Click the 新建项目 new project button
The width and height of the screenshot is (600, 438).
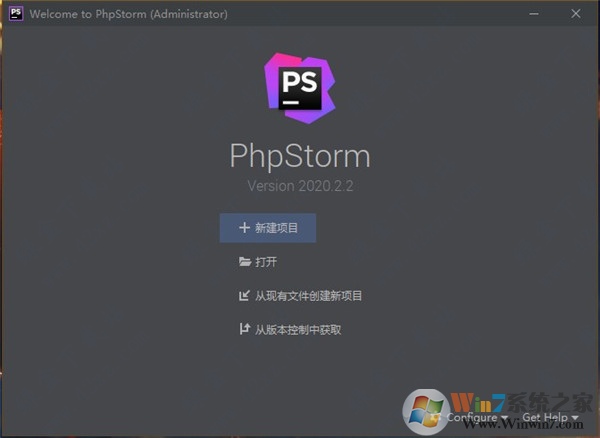(268, 228)
